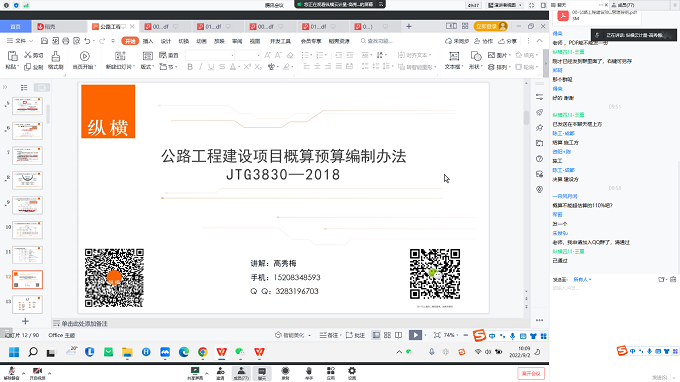This screenshot has width=680, height=382.
Task: Click the Cut scissors icon
Action: pyautogui.click(x=28, y=55)
